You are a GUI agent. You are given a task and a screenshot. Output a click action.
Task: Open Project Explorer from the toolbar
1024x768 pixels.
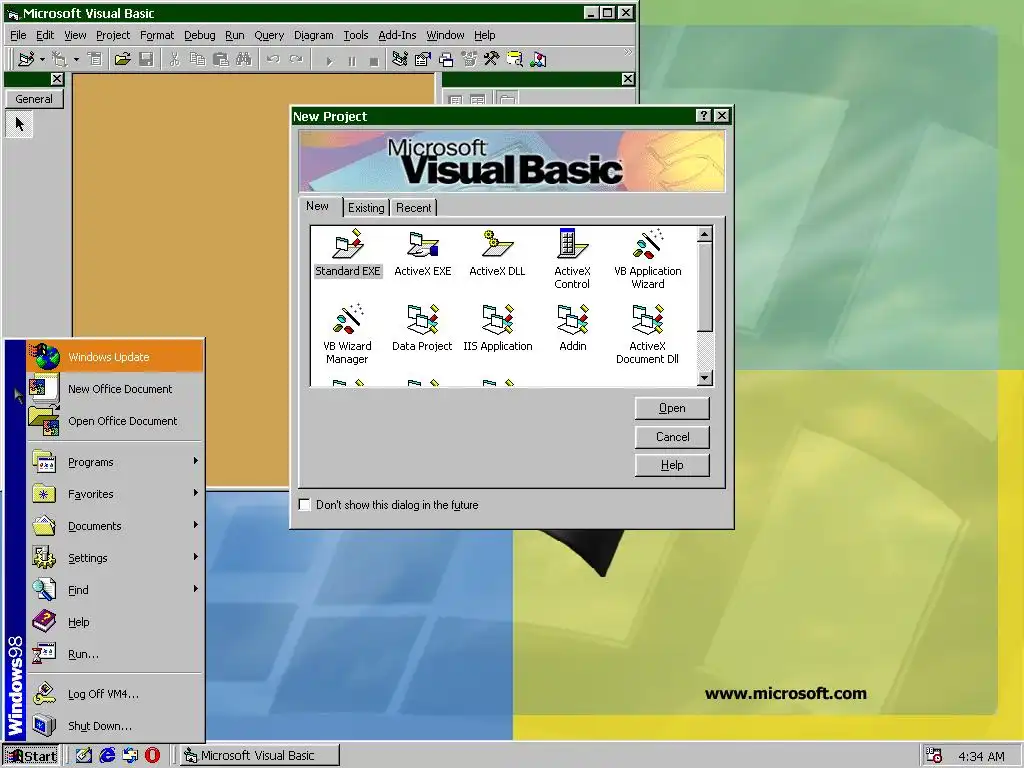click(x=400, y=59)
